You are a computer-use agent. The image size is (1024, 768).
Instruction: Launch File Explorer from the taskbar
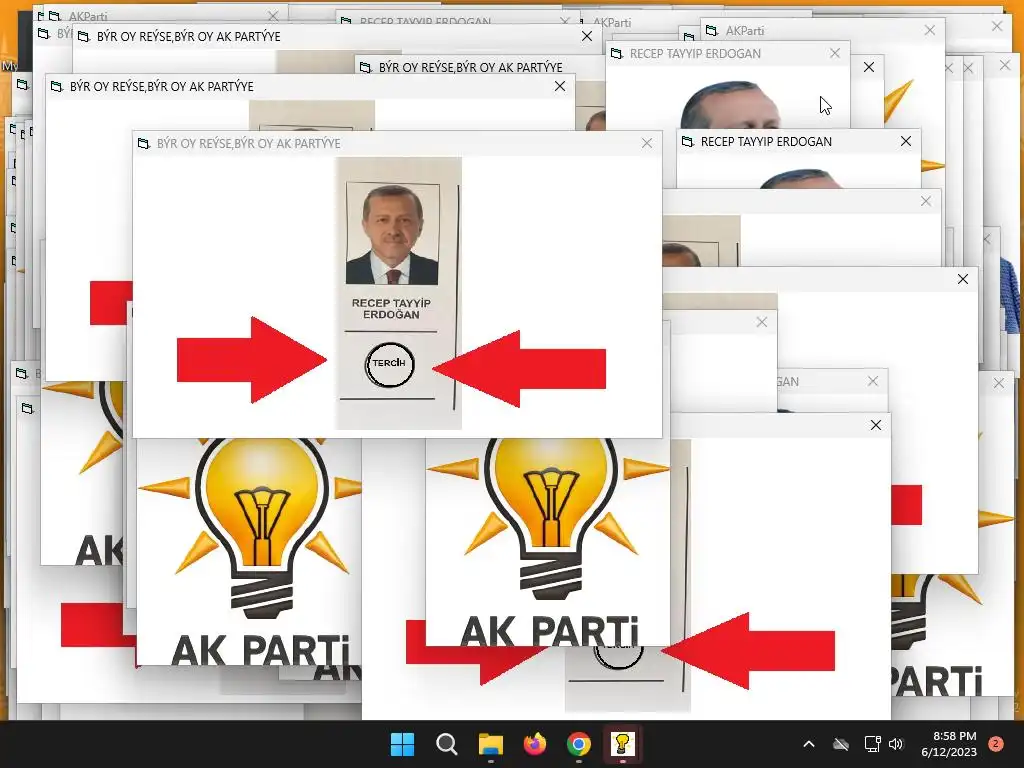coord(490,744)
